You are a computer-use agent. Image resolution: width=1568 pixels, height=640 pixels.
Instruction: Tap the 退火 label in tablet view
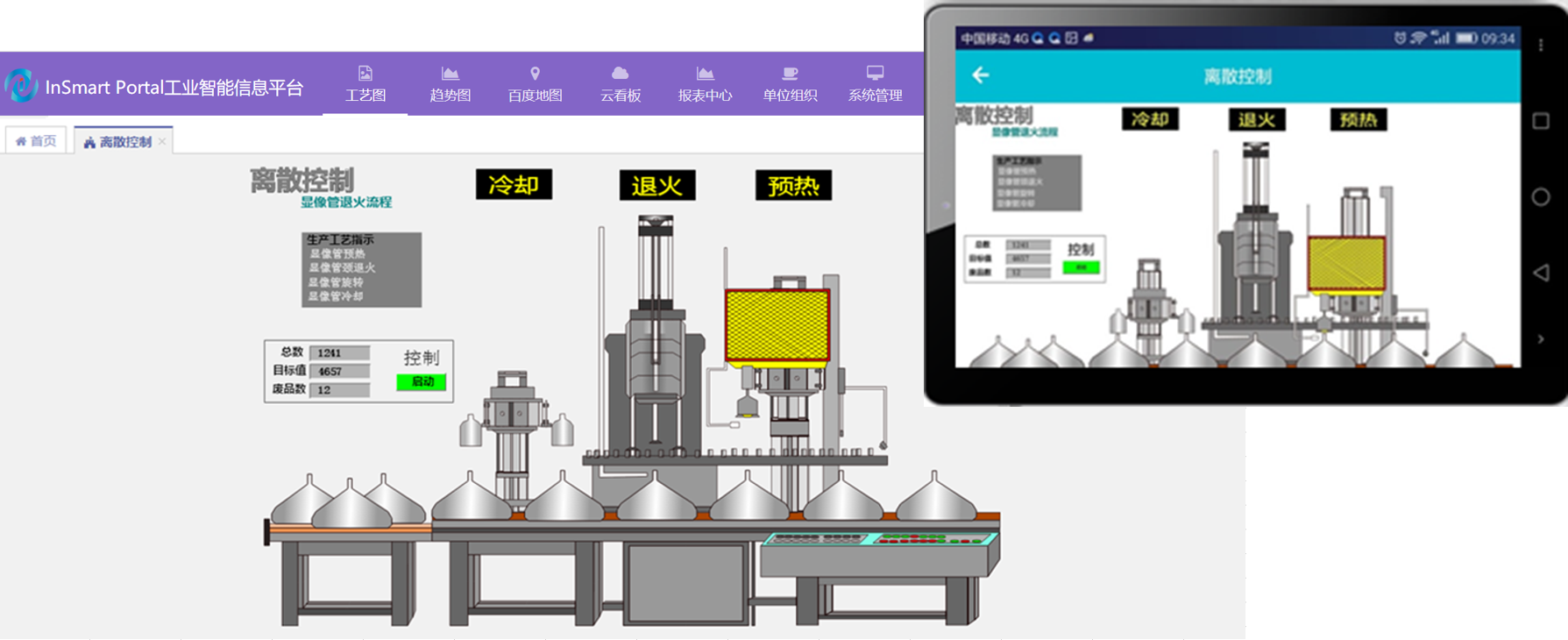coord(1257,120)
